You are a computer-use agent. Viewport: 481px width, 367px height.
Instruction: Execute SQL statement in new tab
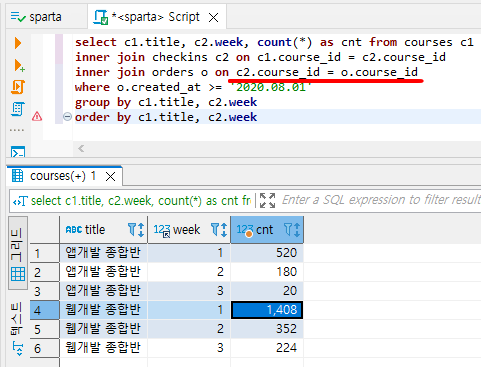(19, 65)
